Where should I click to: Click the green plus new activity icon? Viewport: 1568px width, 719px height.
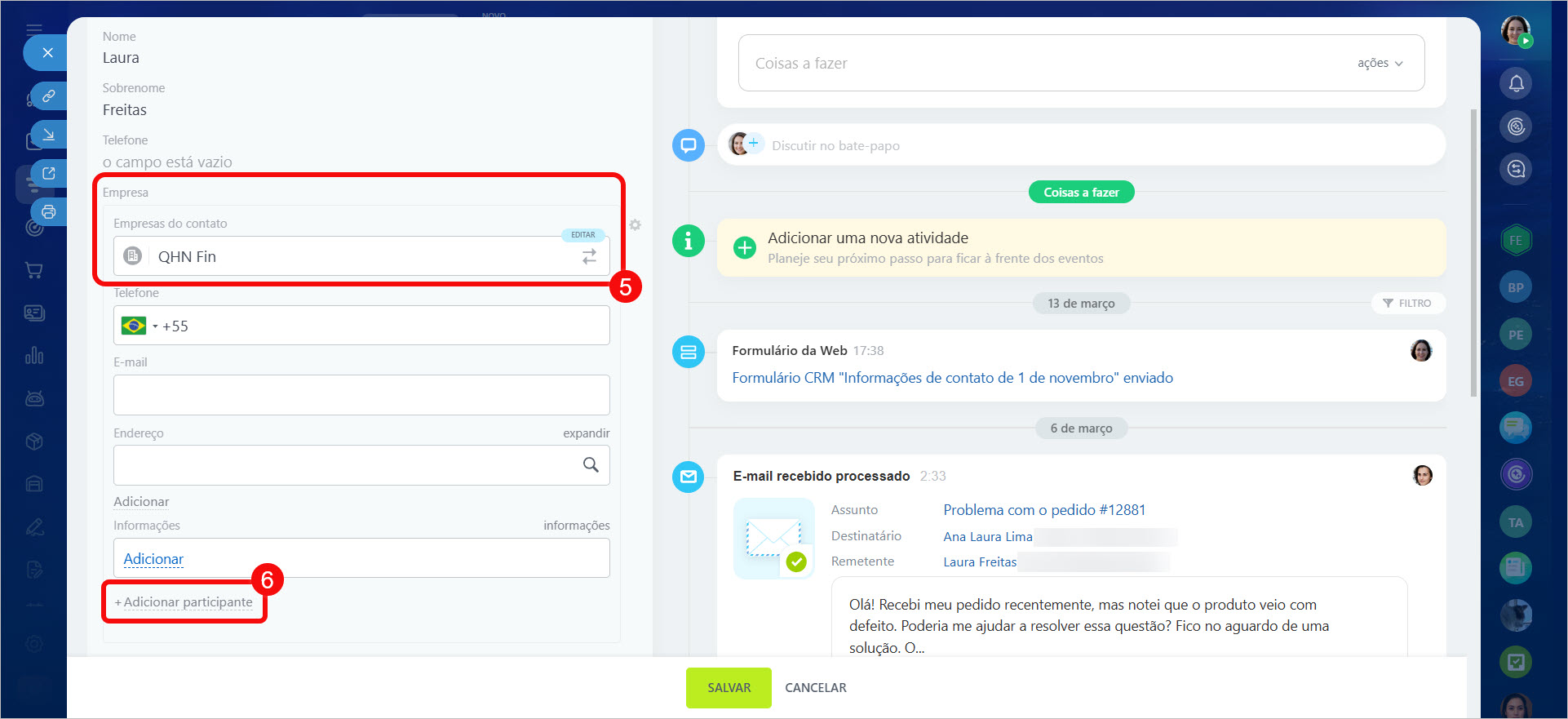click(x=744, y=247)
